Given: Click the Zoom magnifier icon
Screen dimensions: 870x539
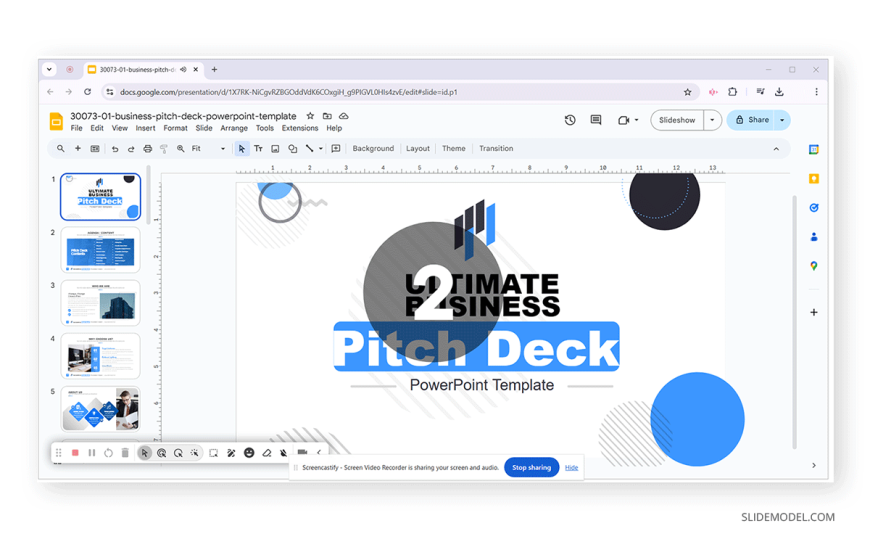Looking at the screenshot, I should [x=180, y=149].
